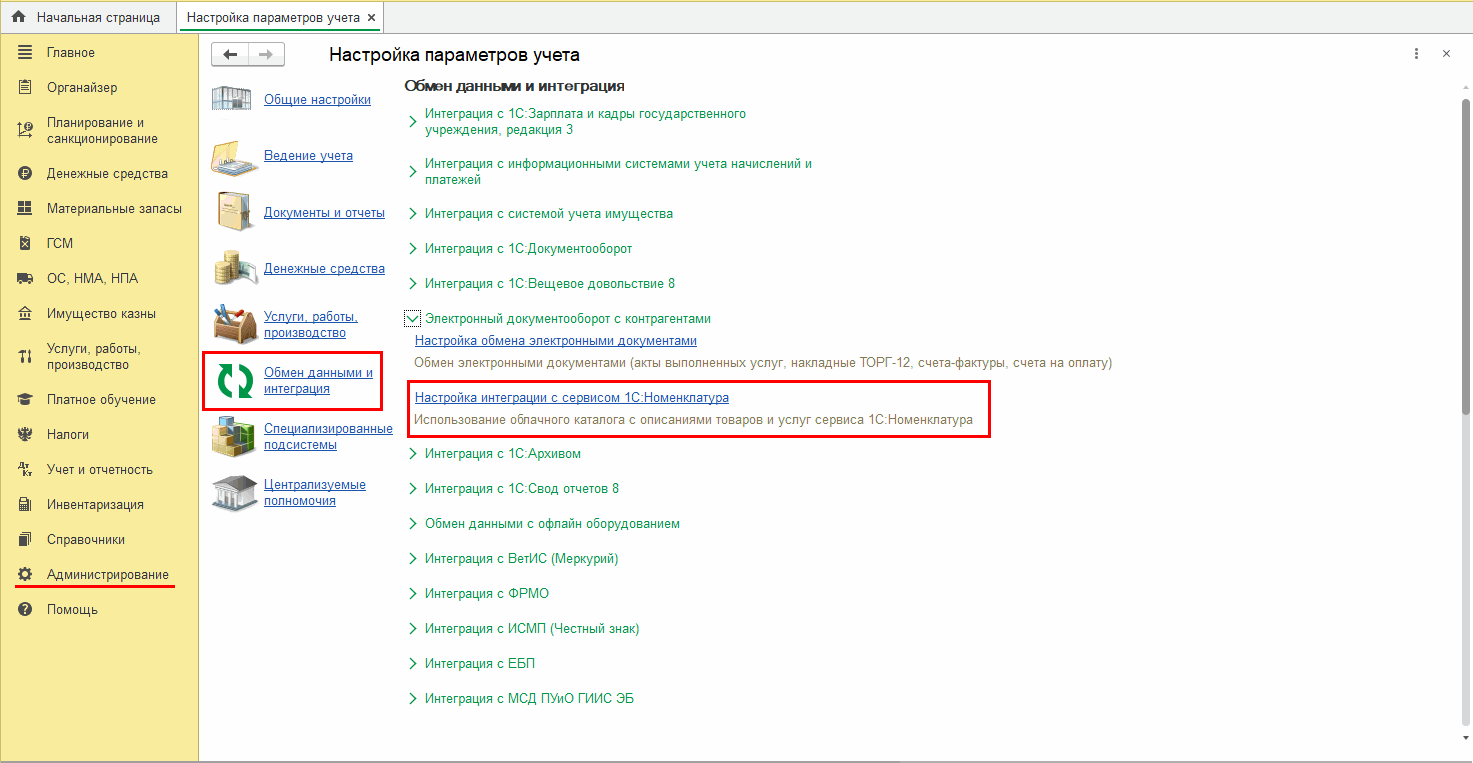Viewport: 1473px width, 763px height.
Task: Click the bank building icon for centralized powers
Action: pyautogui.click(x=235, y=492)
